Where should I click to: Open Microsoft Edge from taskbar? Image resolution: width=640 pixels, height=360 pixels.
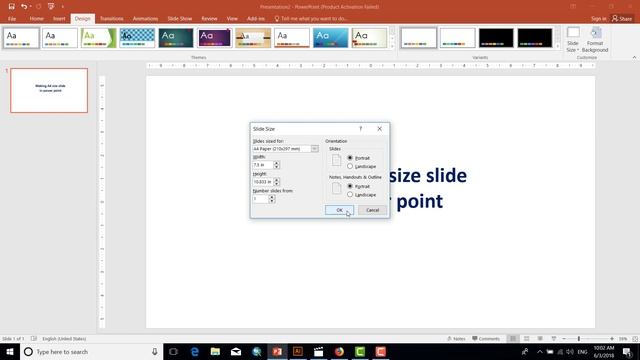tap(195, 351)
